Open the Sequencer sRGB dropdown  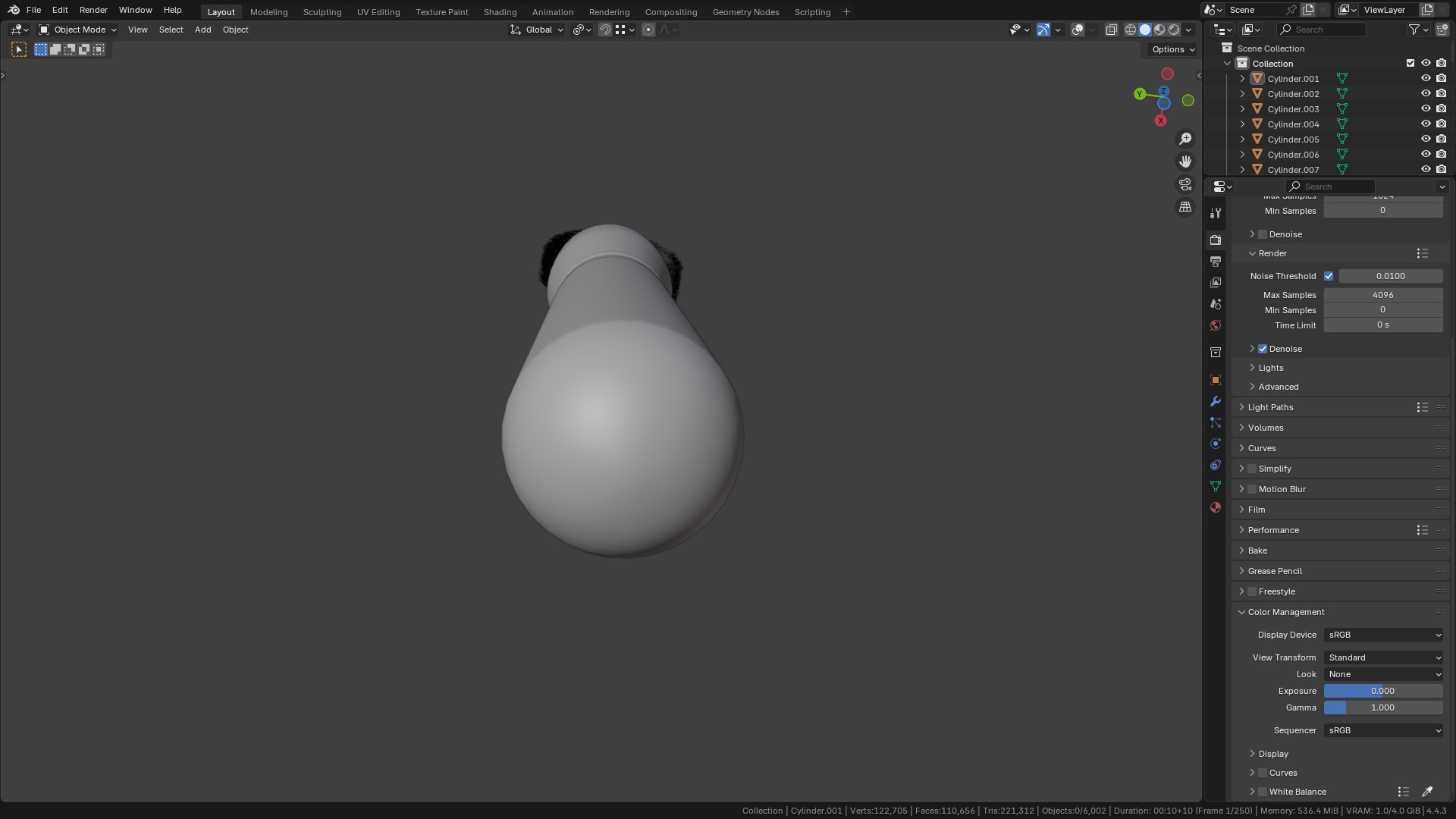pos(1383,730)
